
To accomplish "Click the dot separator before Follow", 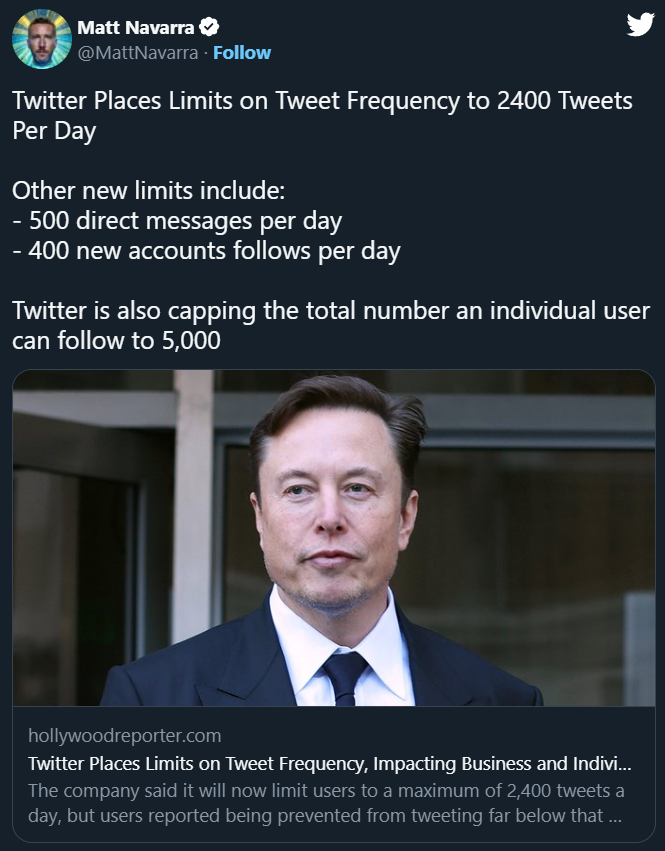I will click(x=206, y=53).
